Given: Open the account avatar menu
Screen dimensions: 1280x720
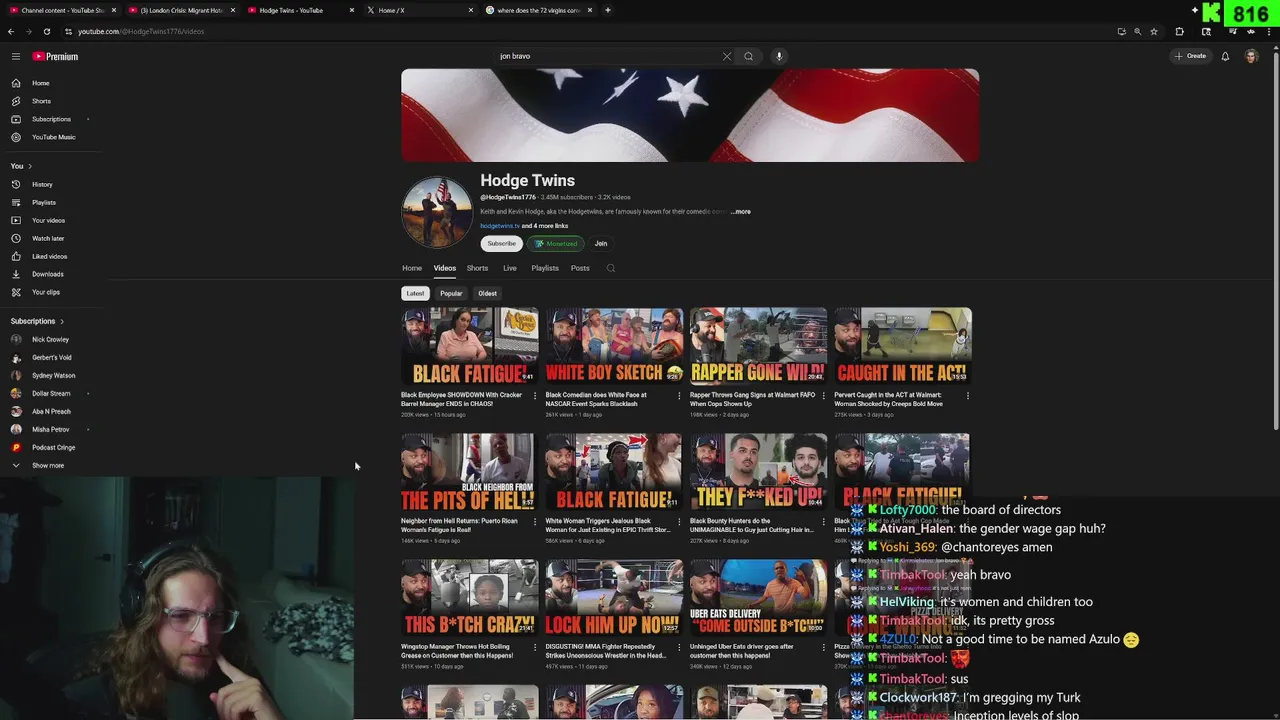Looking at the screenshot, I should tap(1251, 56).
